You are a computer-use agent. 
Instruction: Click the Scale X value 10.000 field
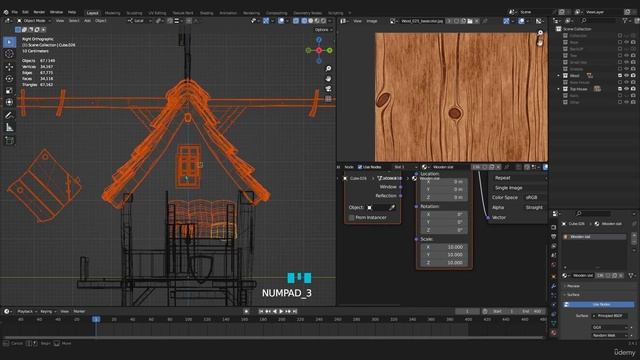444,247
